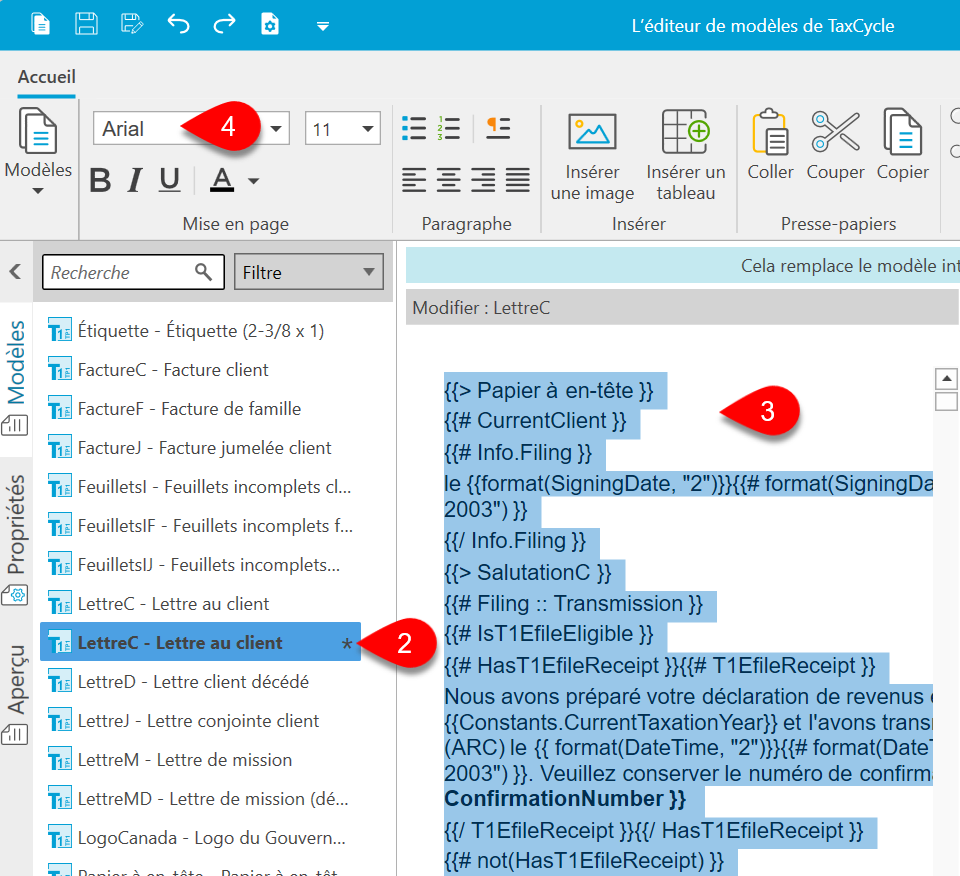Click the Modifier : LettreC header bar
Viewport: 960px width, 876px height.
(x=682, y=307)
